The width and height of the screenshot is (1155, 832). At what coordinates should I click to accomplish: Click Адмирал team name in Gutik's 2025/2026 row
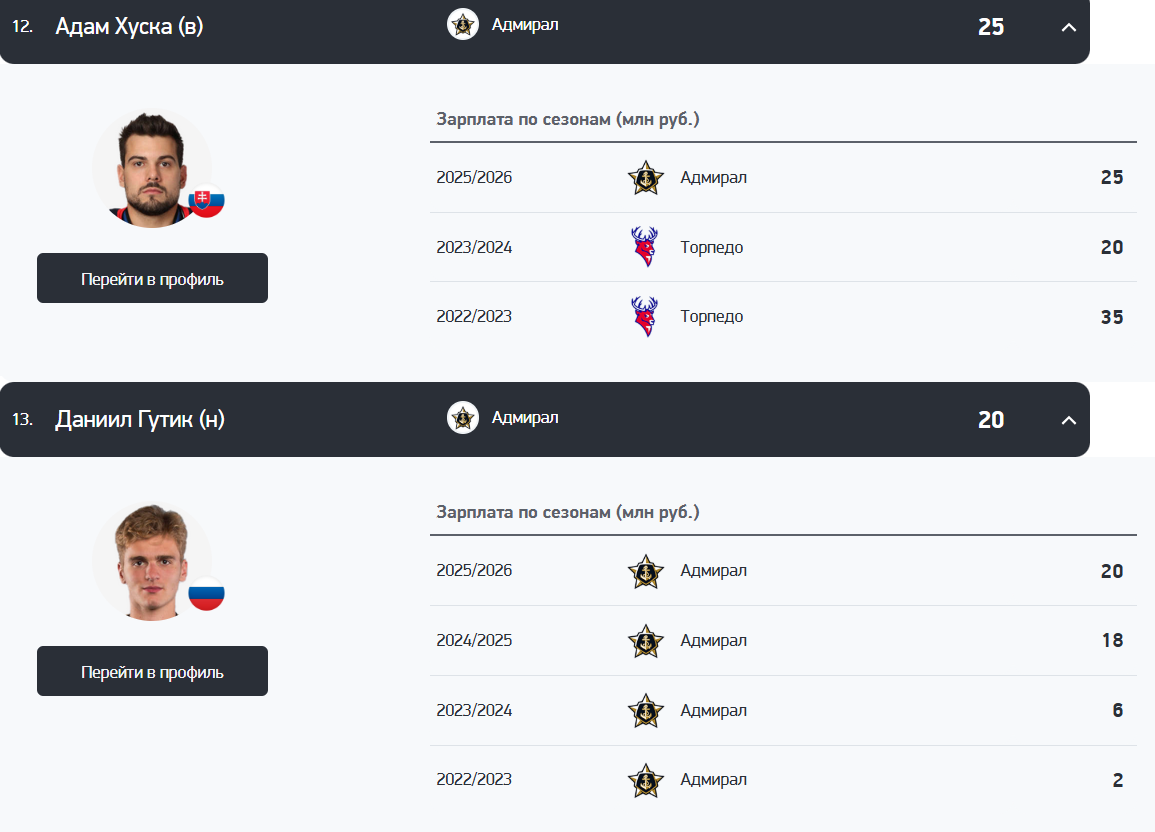[713, 571]
